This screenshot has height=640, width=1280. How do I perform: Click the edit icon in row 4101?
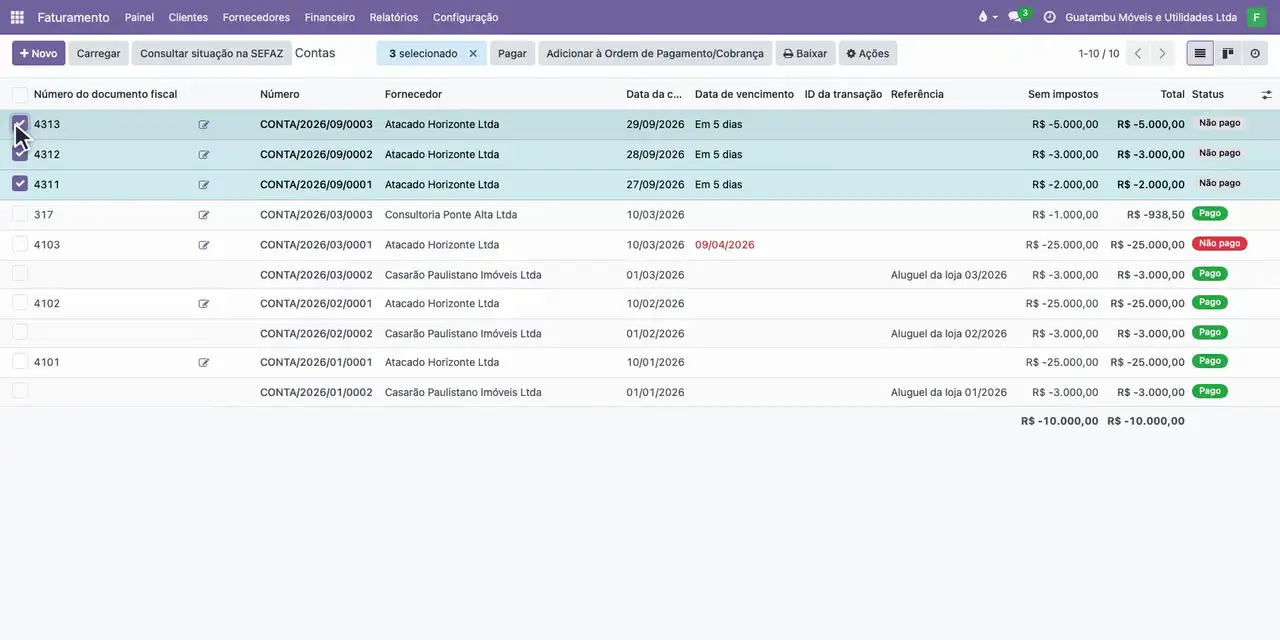point(204,363)
